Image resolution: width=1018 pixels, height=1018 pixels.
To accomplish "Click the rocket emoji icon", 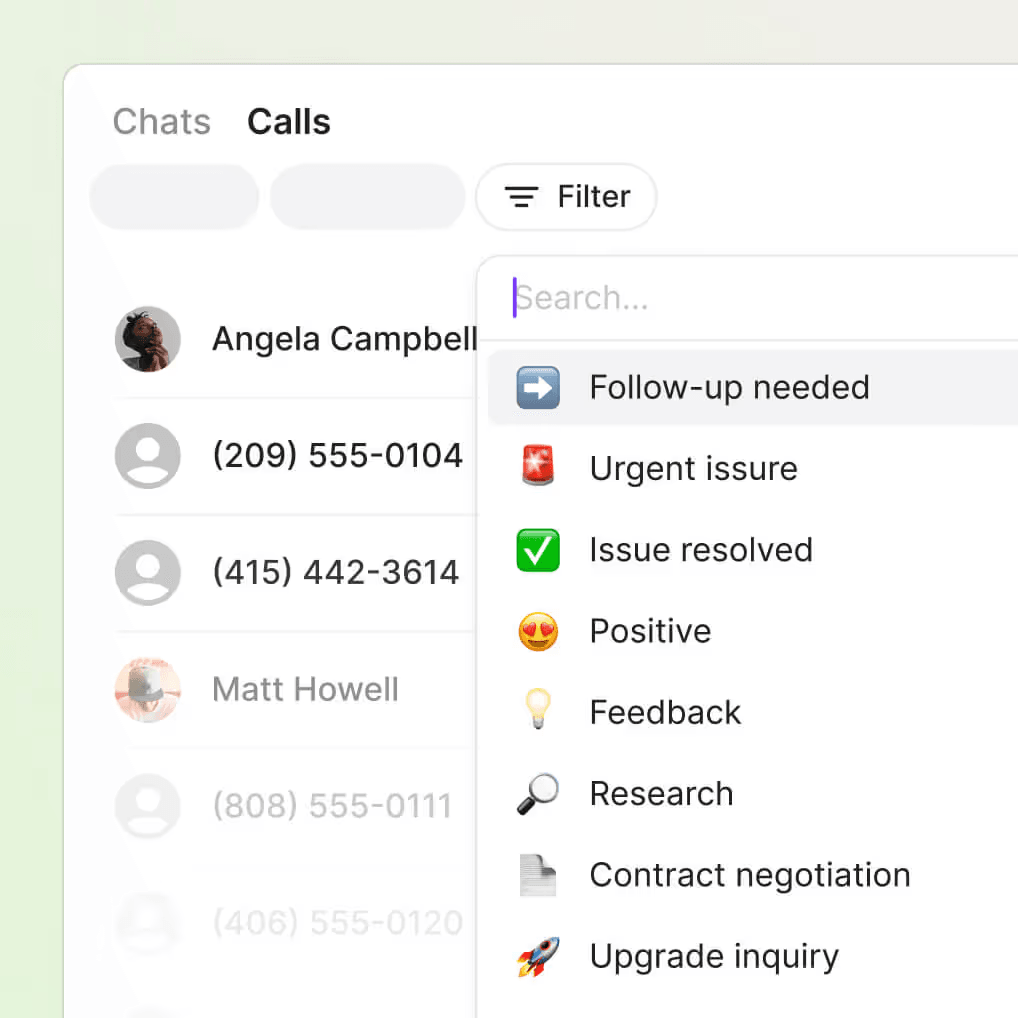I will pos(538,956).
